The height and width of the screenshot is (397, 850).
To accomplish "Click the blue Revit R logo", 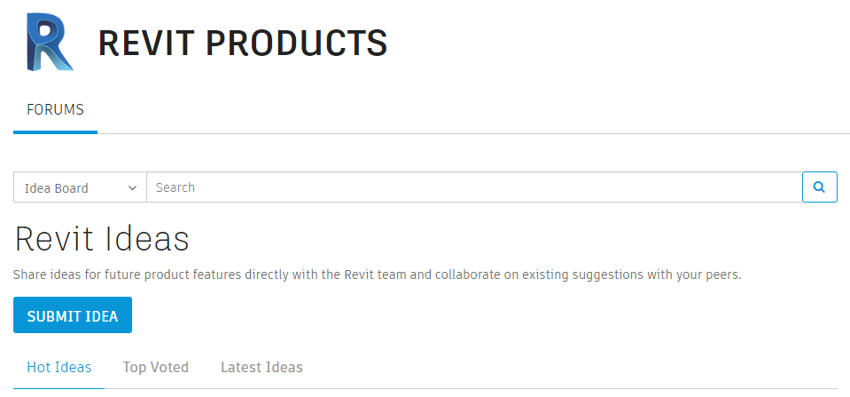I will 49,42.
